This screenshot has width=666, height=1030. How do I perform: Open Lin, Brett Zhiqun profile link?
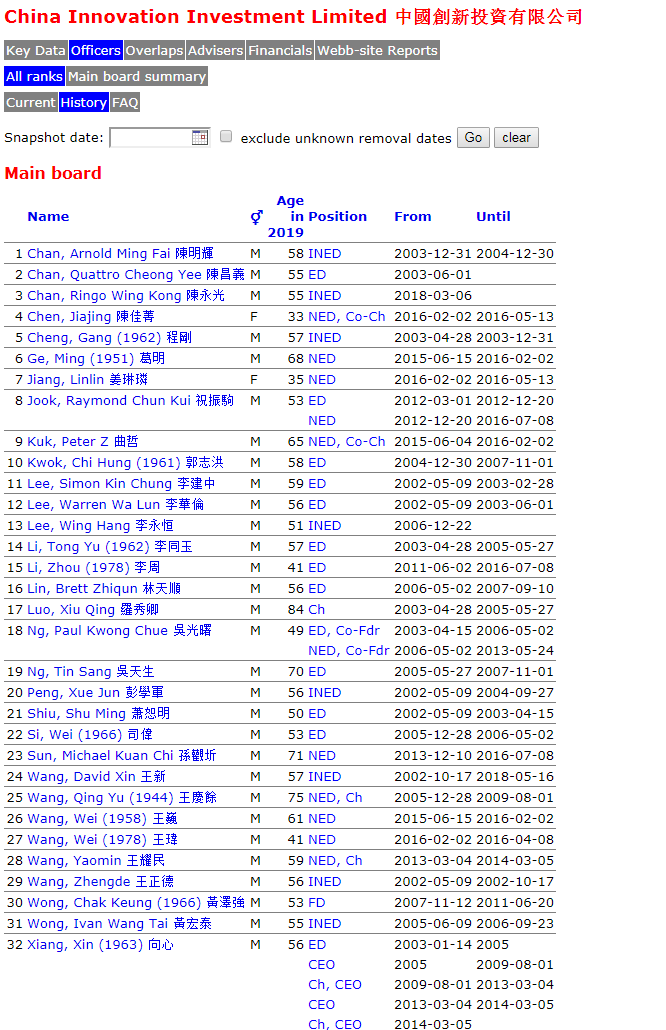pyautogui.click(x=104, y=589)
